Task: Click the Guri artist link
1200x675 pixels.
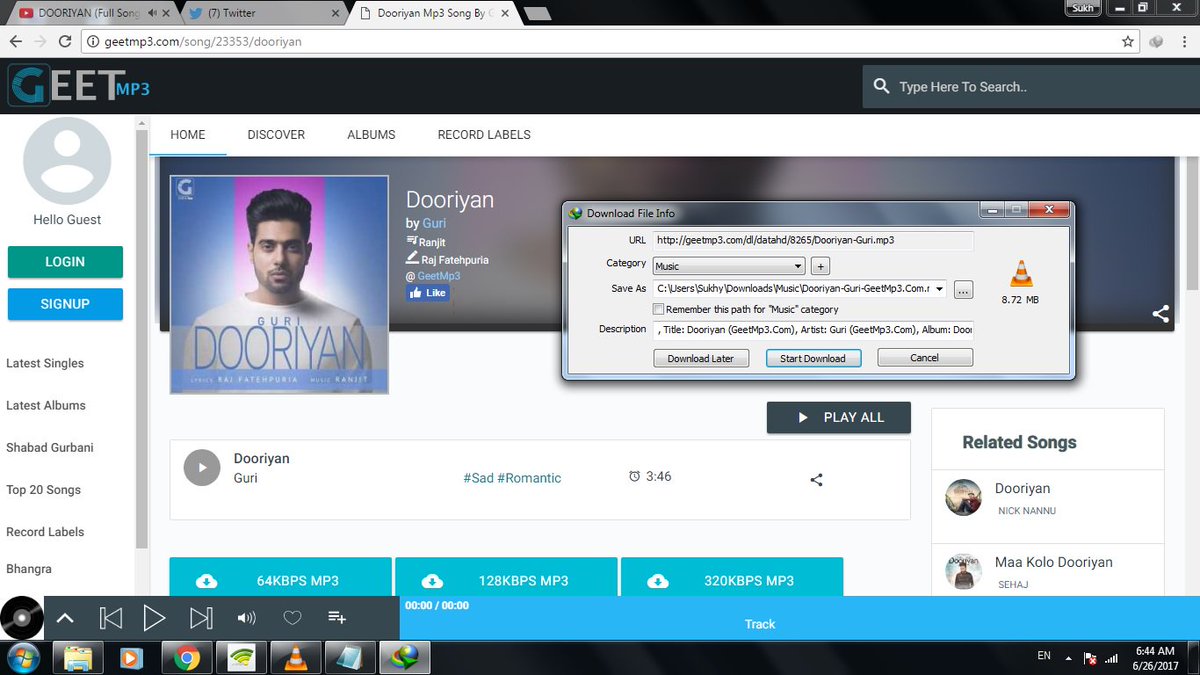Action: pyautogui.click(x=434, y=223)
